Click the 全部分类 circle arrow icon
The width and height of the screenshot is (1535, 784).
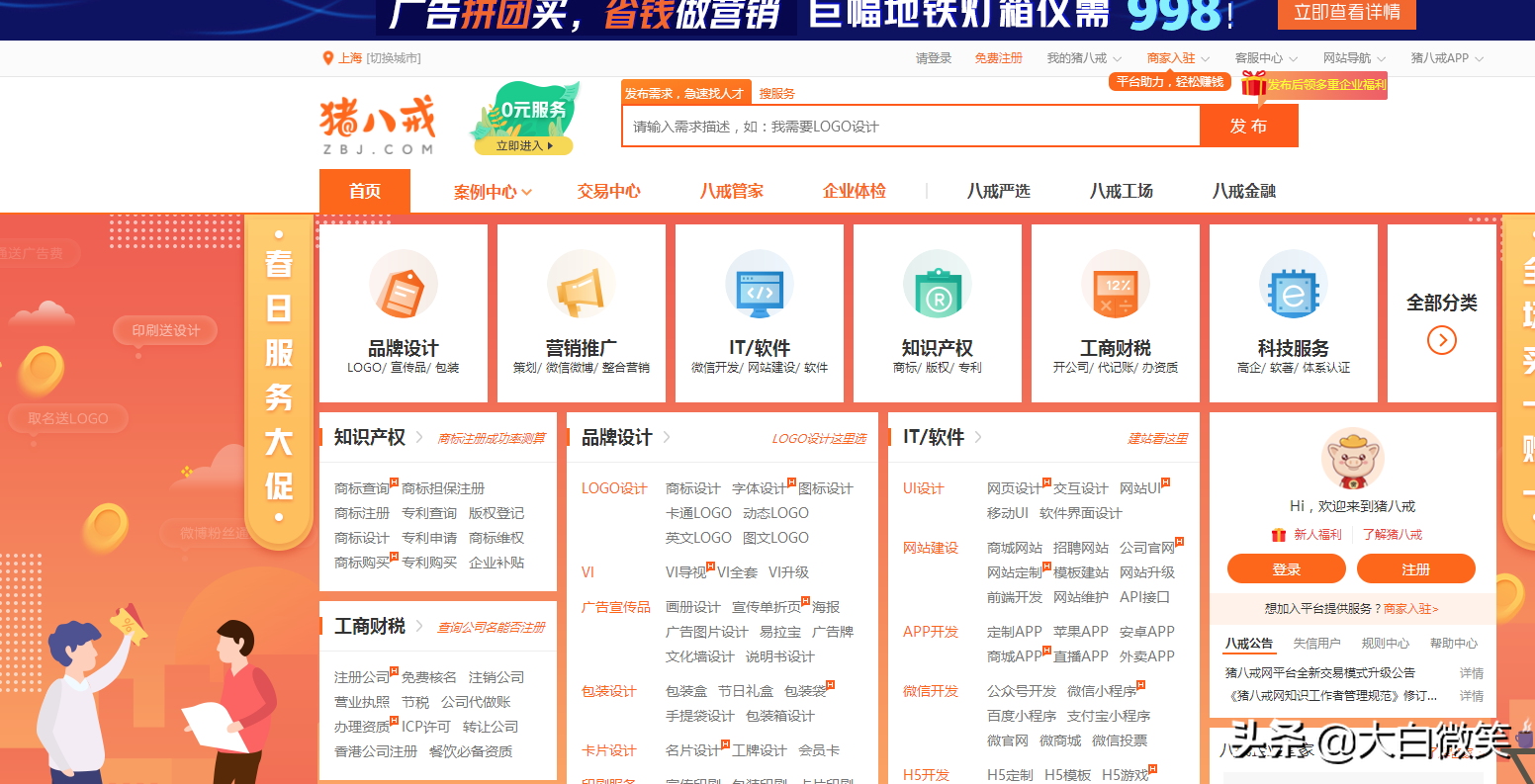click(x=1442, y=340)
